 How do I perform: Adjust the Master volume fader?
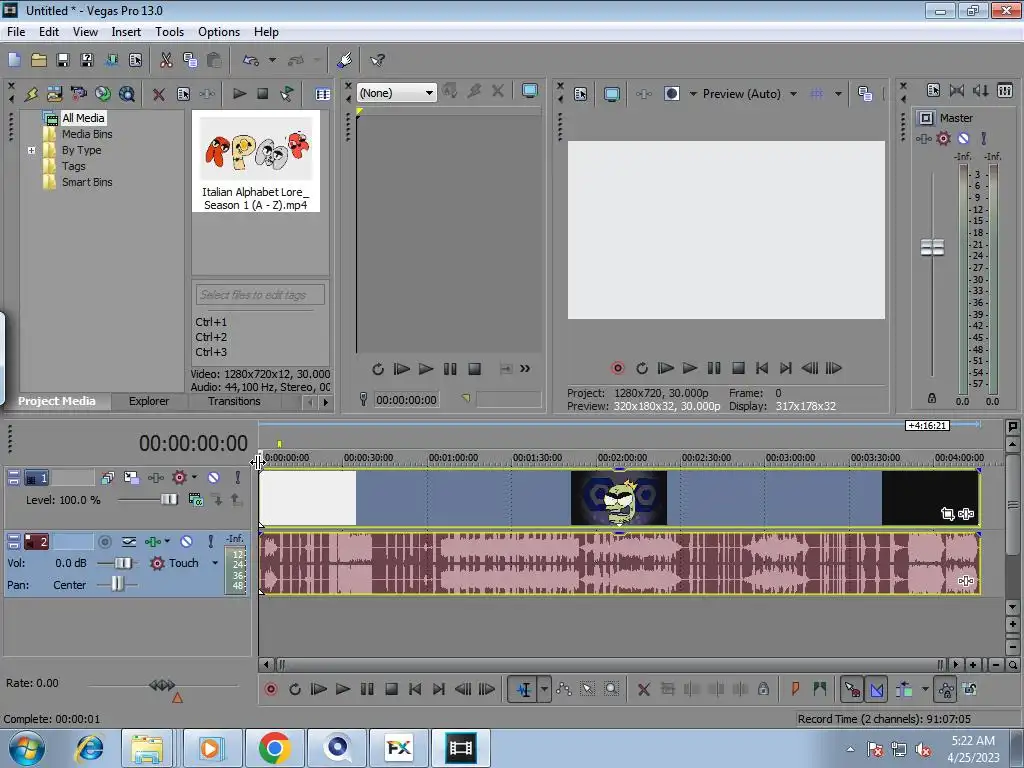tap(932, 248)
